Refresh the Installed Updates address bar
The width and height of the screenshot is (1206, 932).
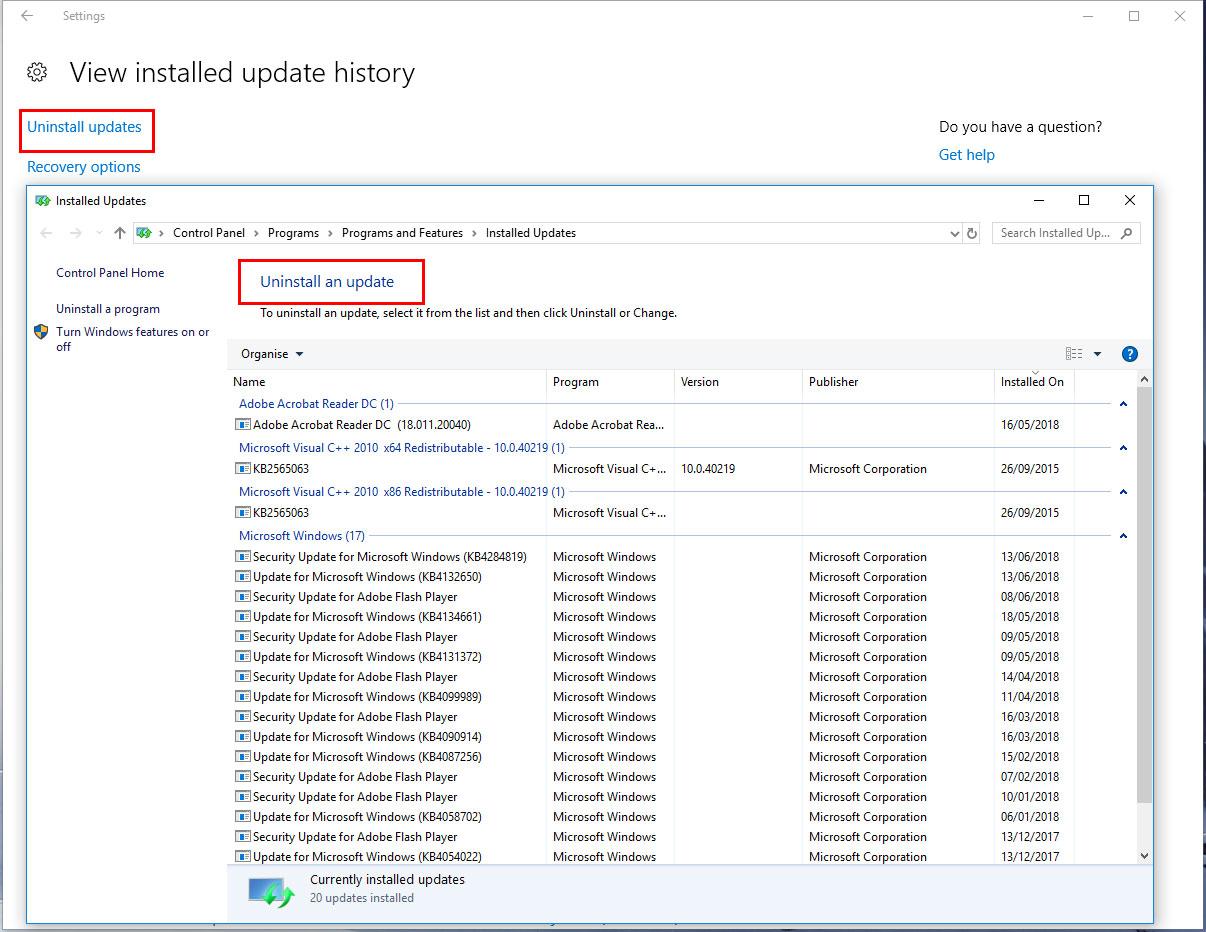pos(971,233)
